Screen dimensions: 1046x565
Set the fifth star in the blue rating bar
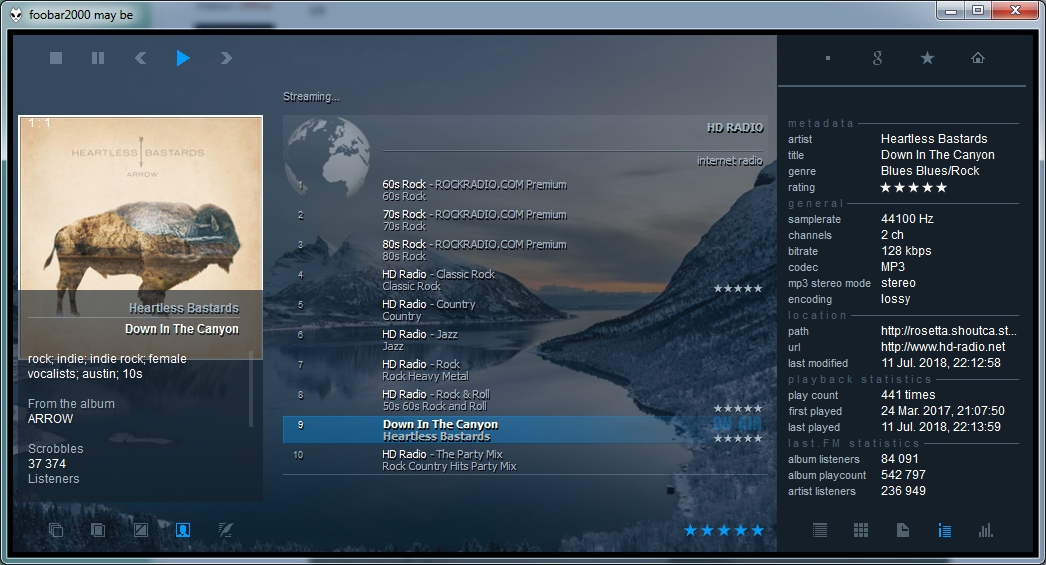click(757, 530)
